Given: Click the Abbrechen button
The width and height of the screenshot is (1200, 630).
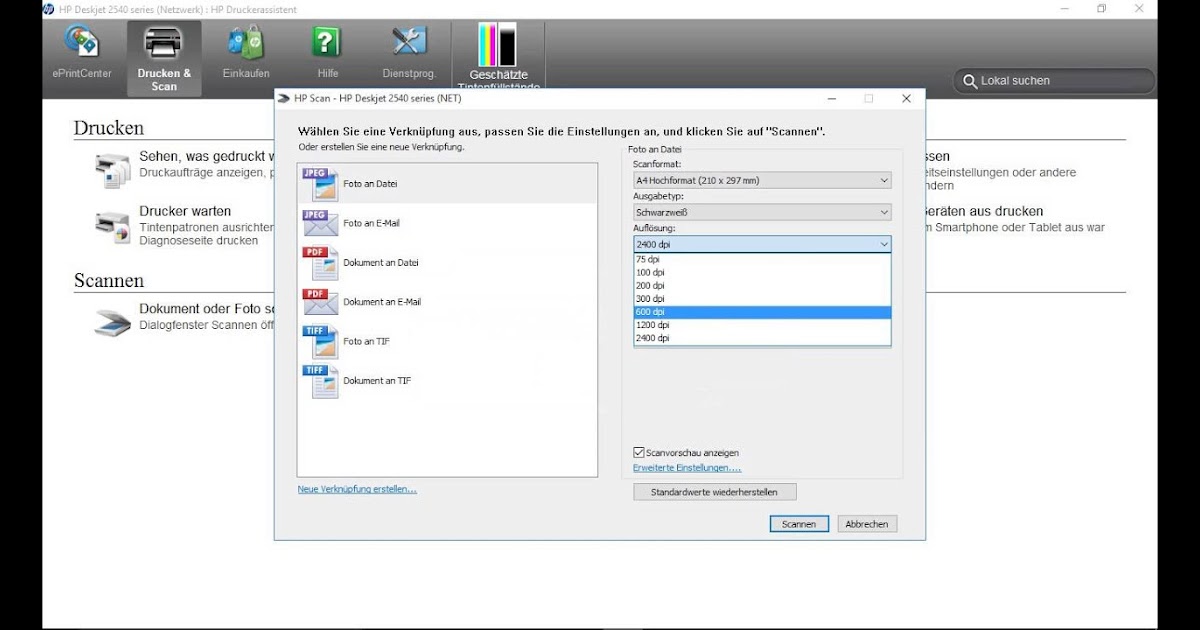Looking at the screenshot, I should [867, 524].
